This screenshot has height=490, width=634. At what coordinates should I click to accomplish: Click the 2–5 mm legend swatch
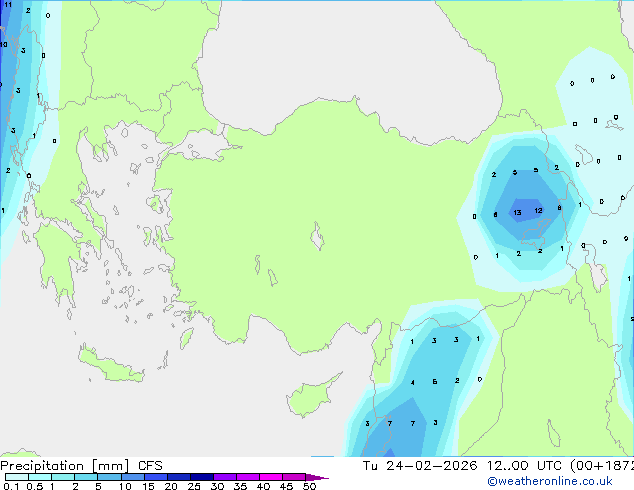(86, 477)
